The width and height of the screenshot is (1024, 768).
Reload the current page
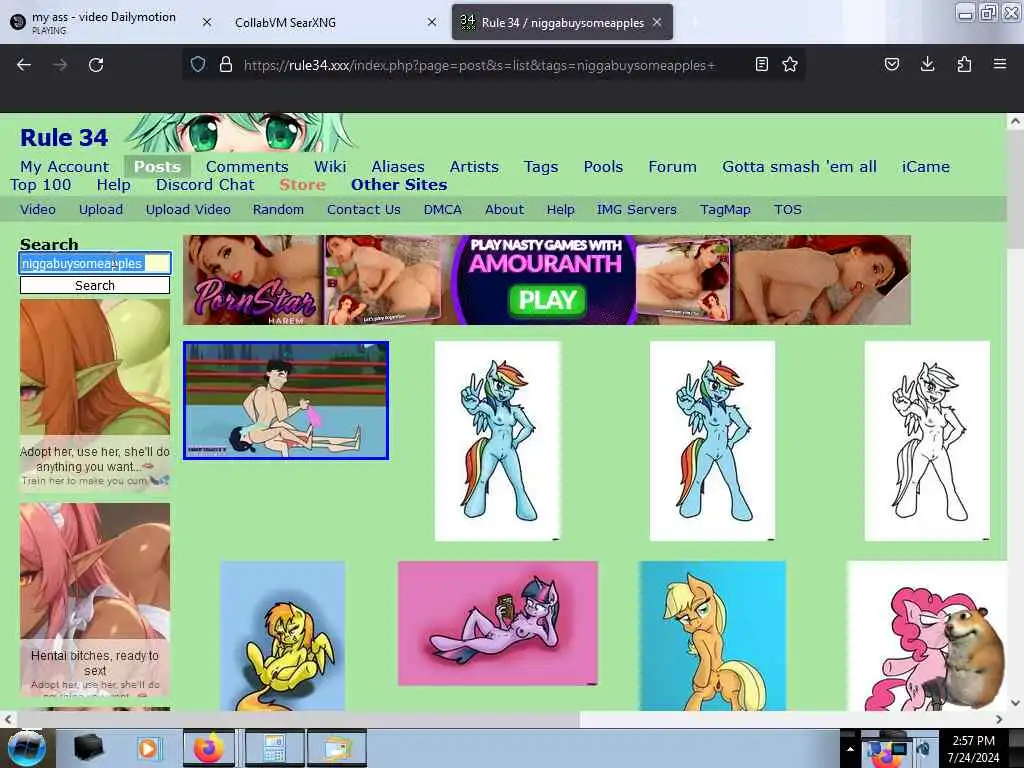96,65
